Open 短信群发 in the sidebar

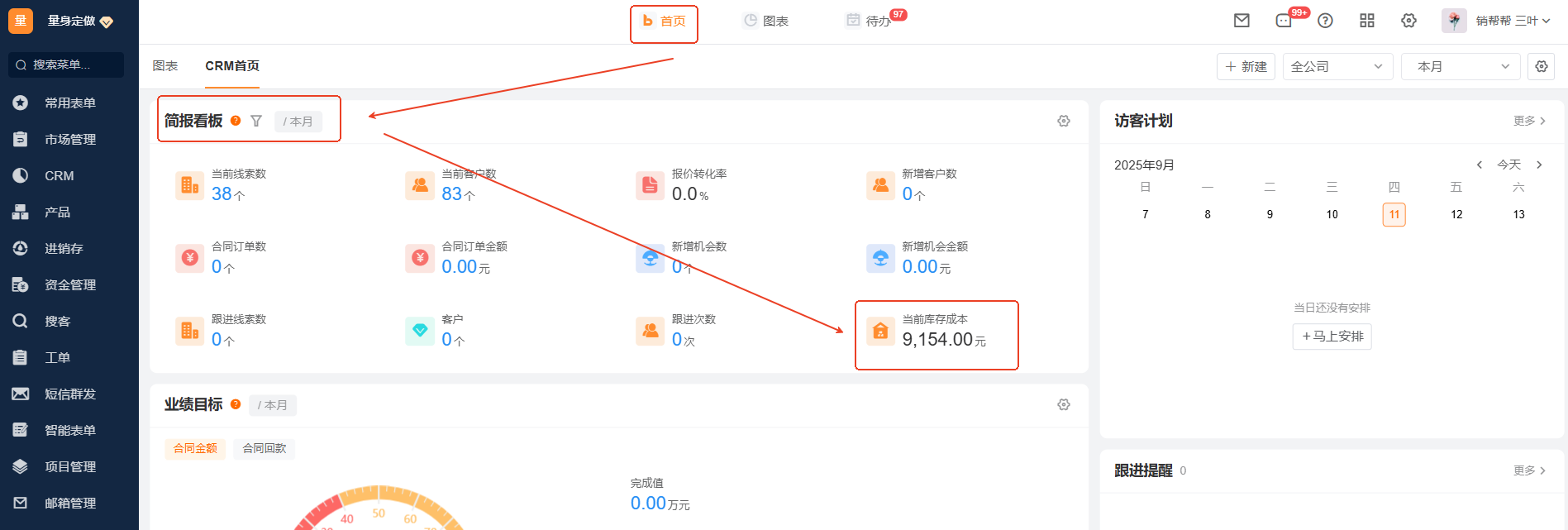point(69,394)
